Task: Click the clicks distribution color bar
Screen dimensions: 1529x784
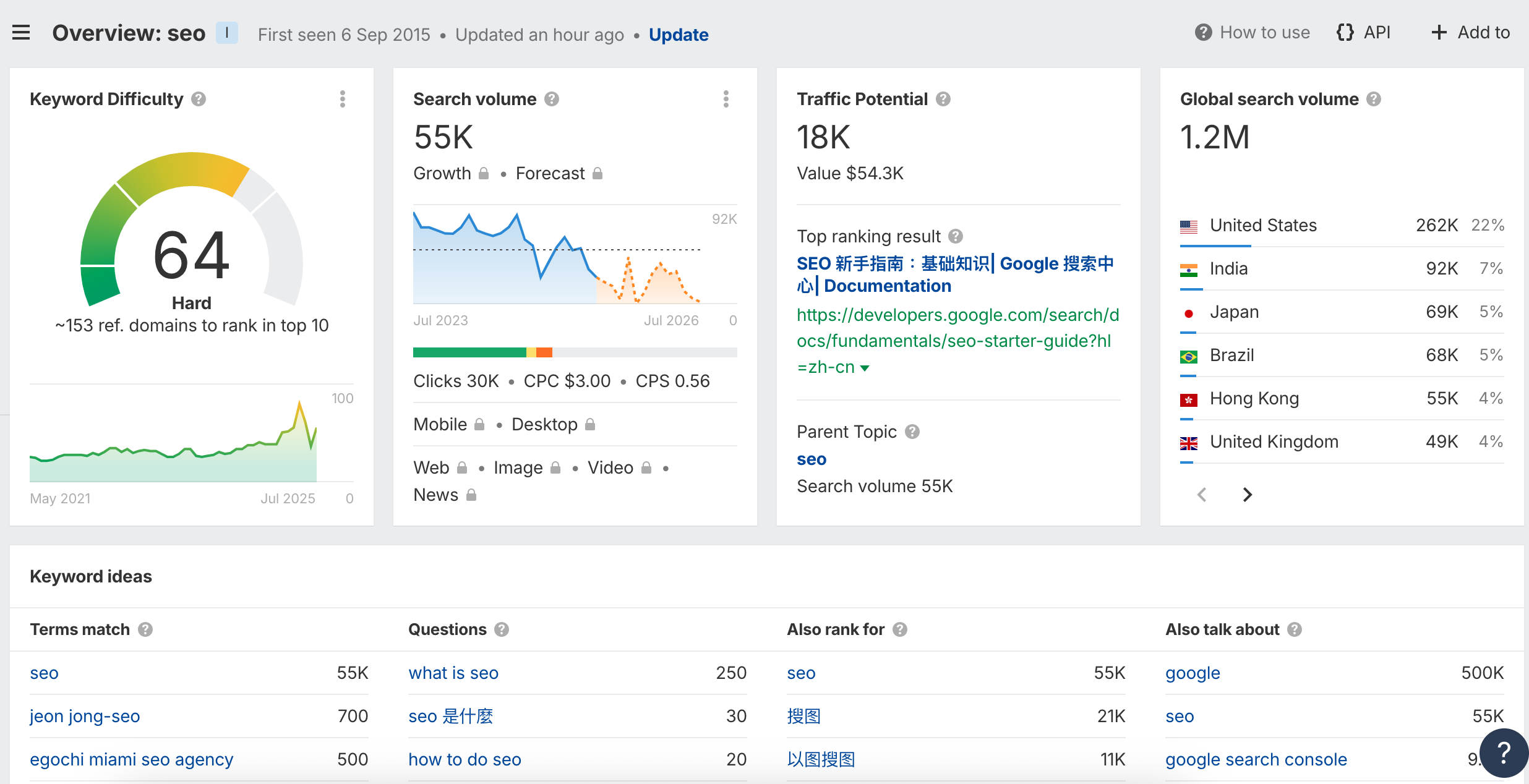Action: click(575, 352)
